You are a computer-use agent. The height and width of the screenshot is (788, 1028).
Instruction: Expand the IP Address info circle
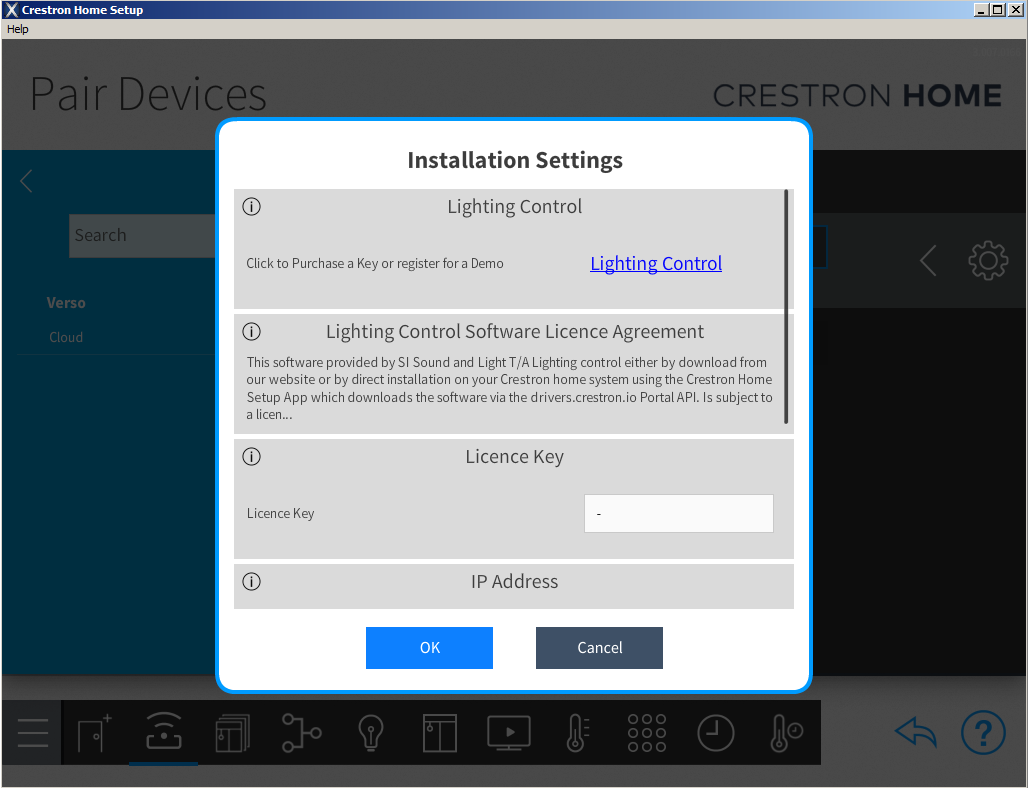251,581
